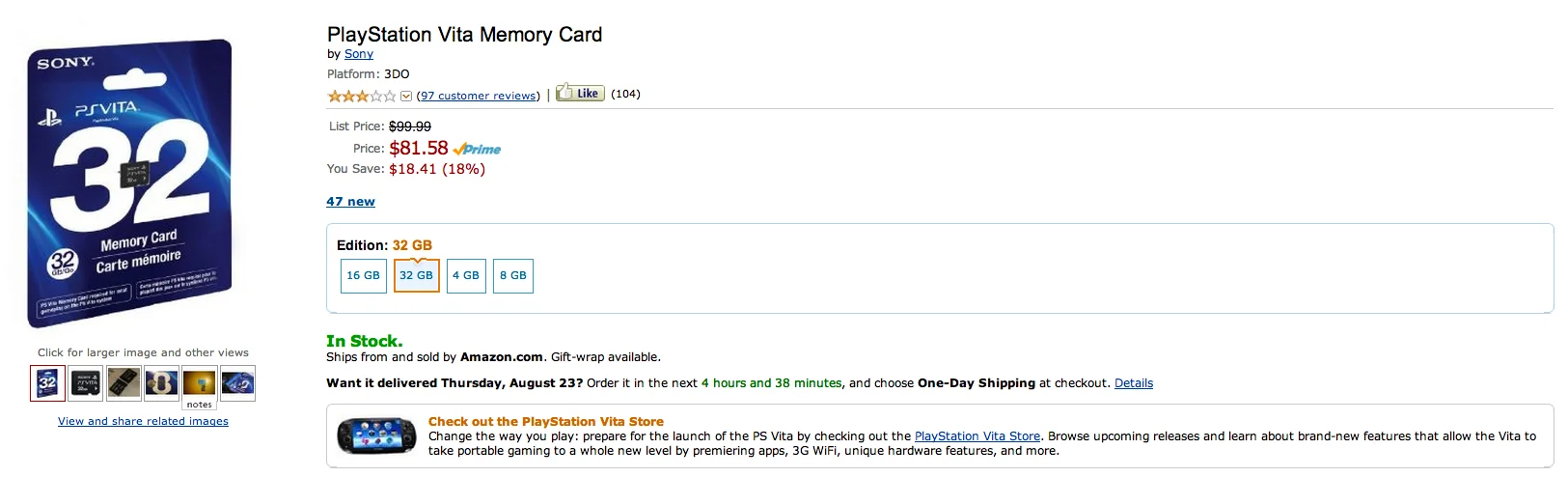Select the 32 packaging thumbnail
The image size is (1568, 477).
47,383
